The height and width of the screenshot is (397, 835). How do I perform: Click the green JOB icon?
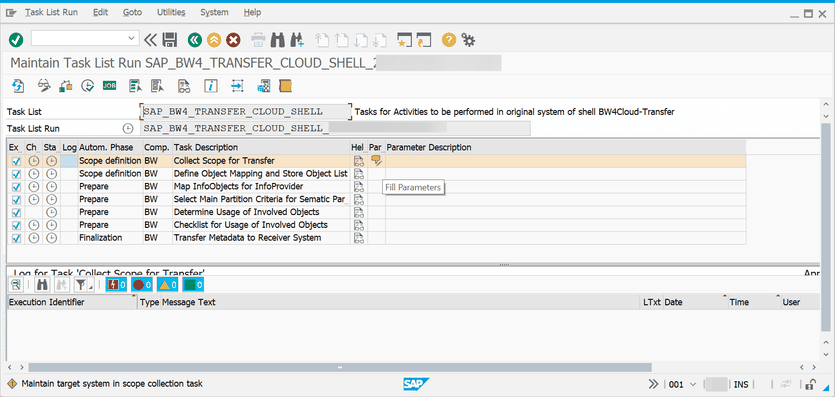(x=110, y=86)
